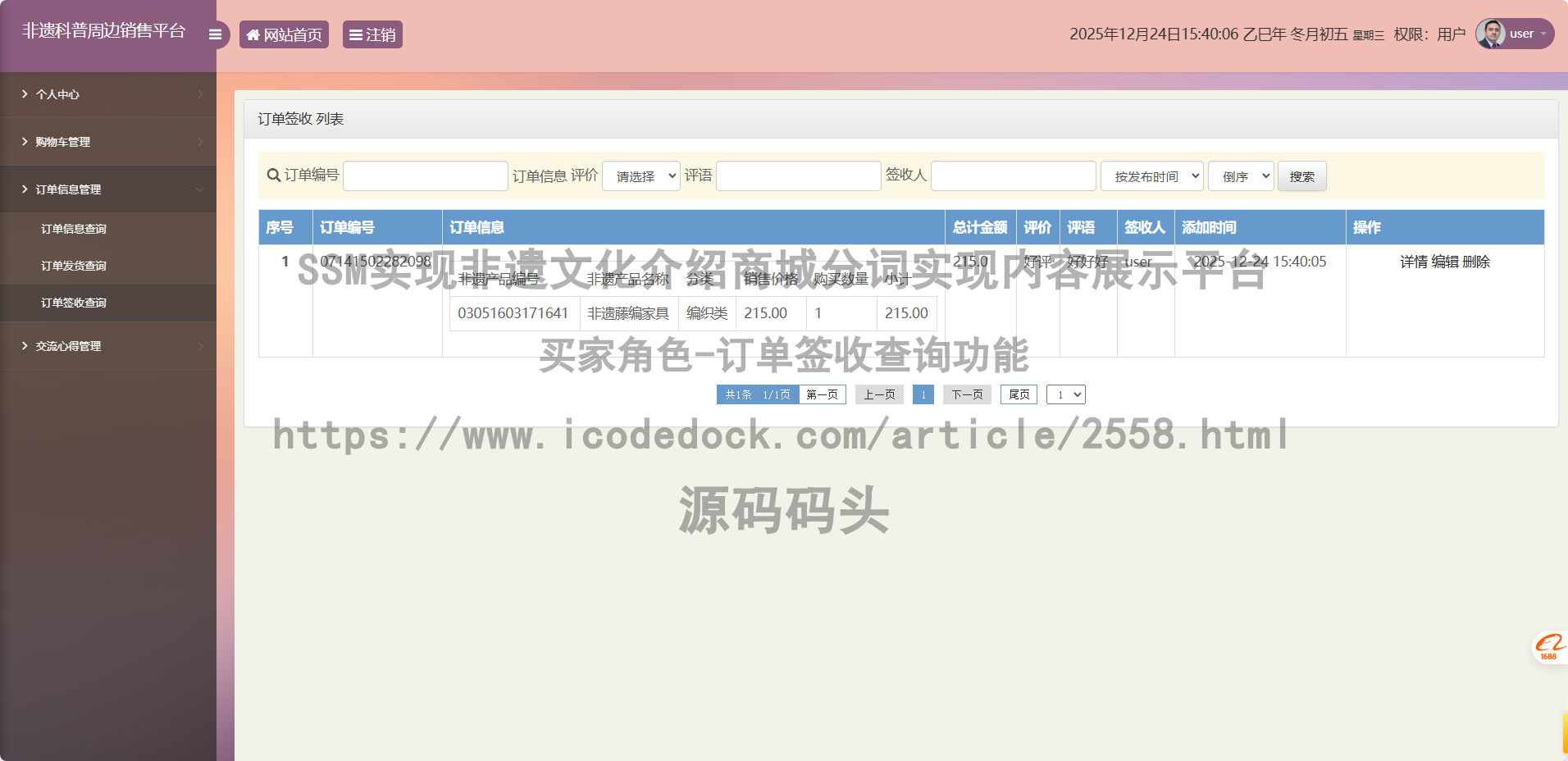The height and width of the screenshot is (761, 1568).
Task: Click the 注销 logout icon button
Action: (355, 34)
